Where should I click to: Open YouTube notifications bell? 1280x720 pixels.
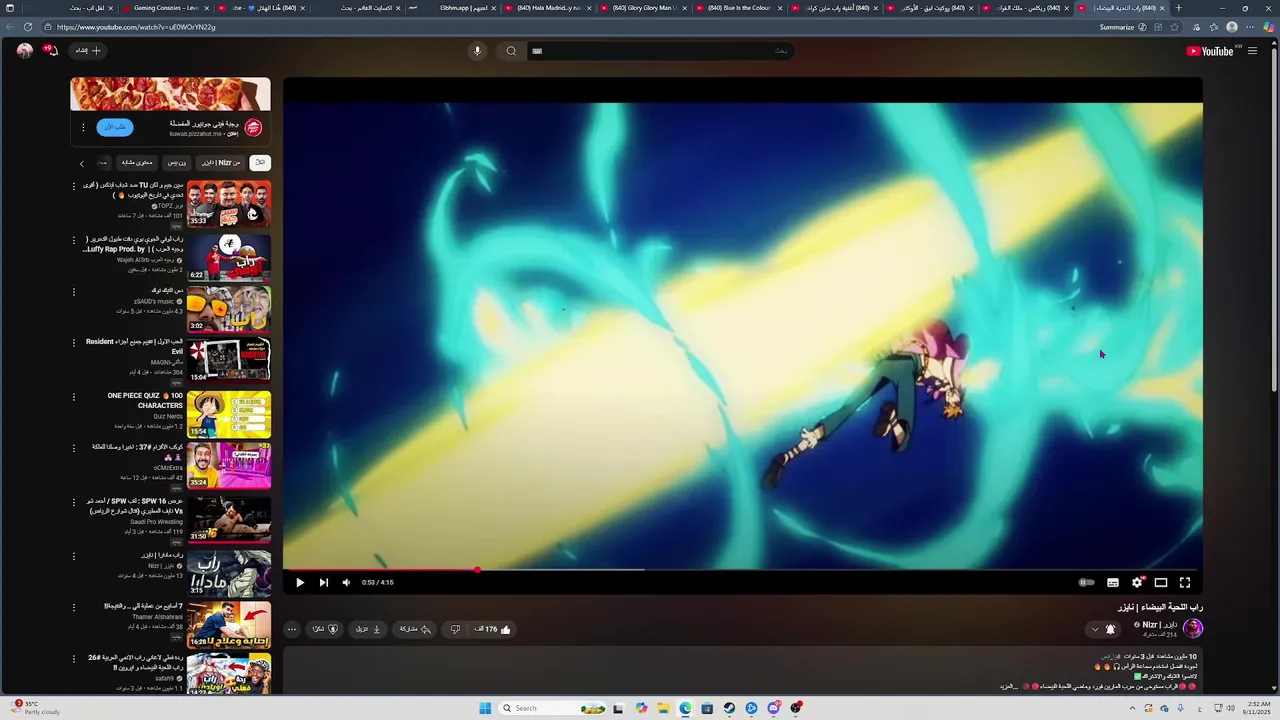pyautogui.click(x=51, y=50)
